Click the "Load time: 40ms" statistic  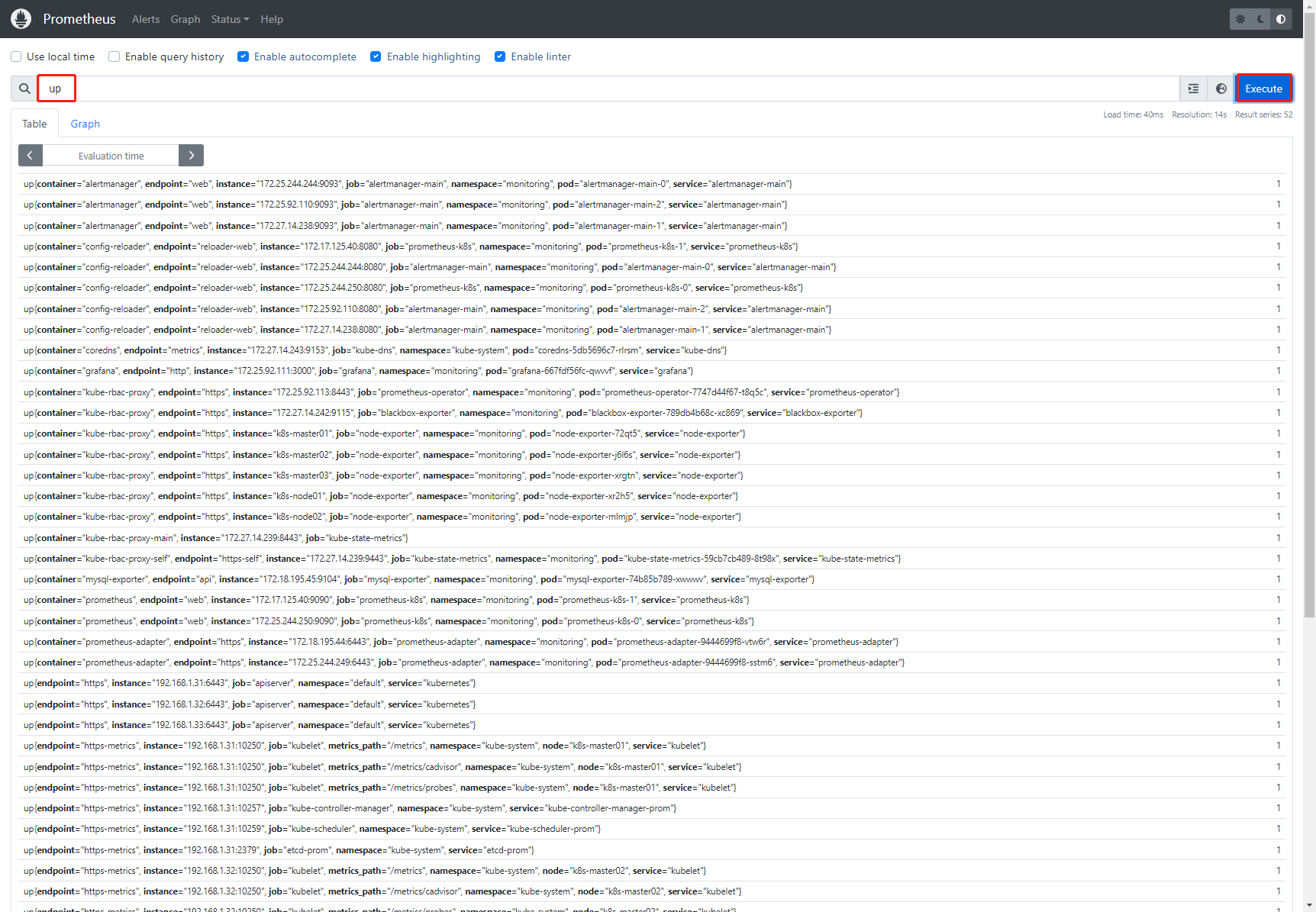coord(1133,114)
